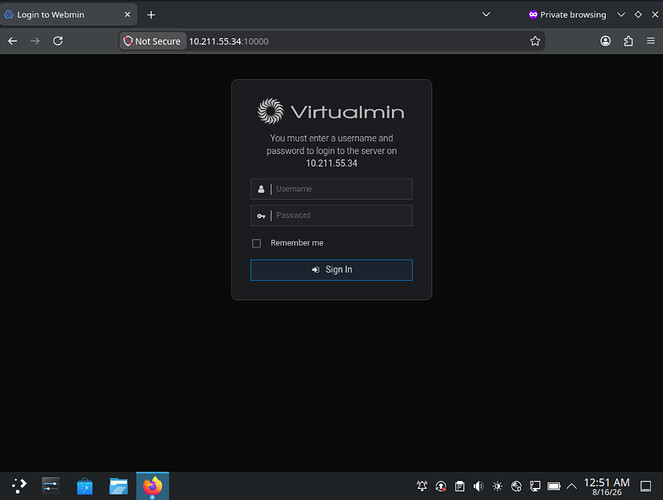Click the Private browsing indicator
The image size is (663, 500).
567,15
